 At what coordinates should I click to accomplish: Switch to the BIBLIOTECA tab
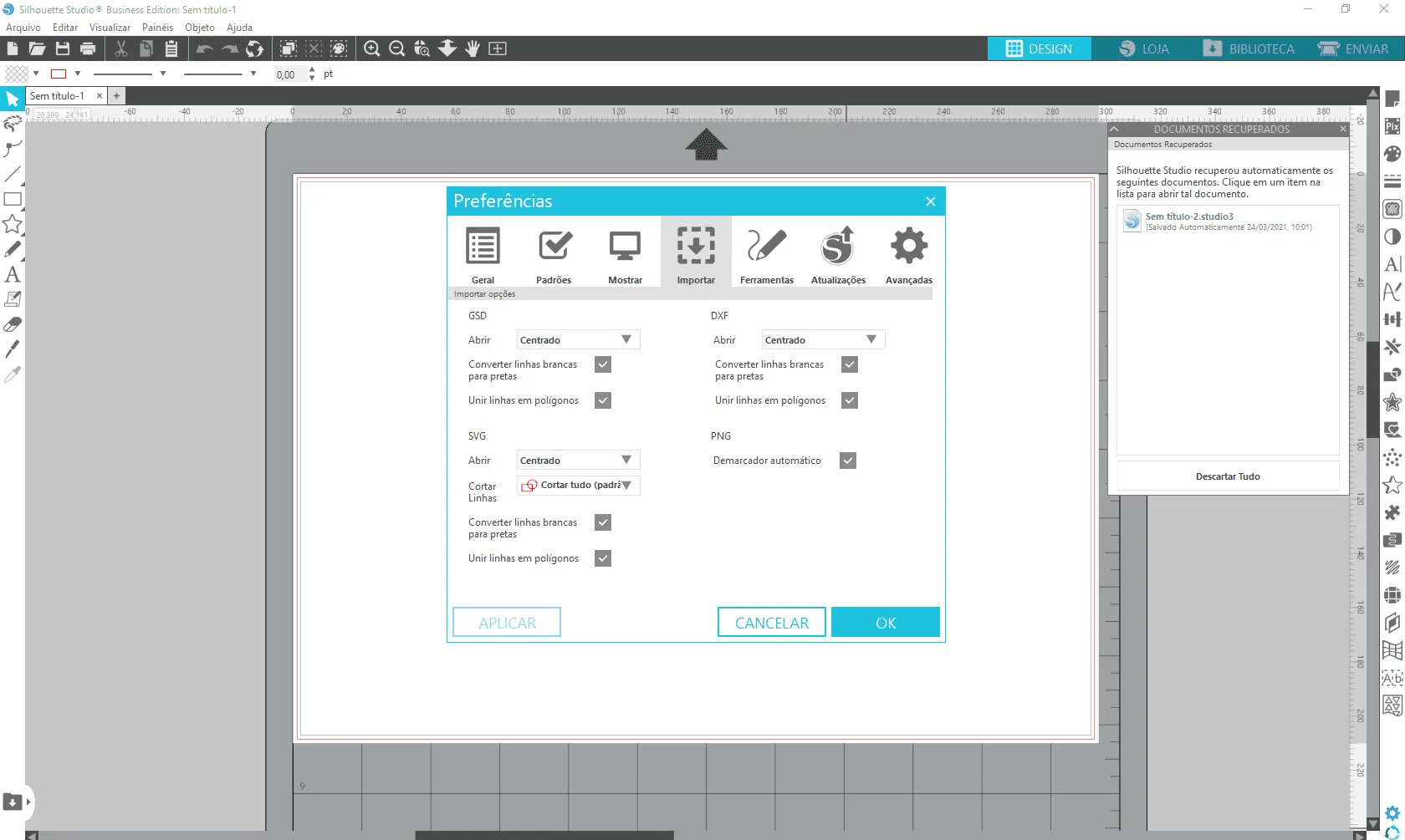[1248, 48]
